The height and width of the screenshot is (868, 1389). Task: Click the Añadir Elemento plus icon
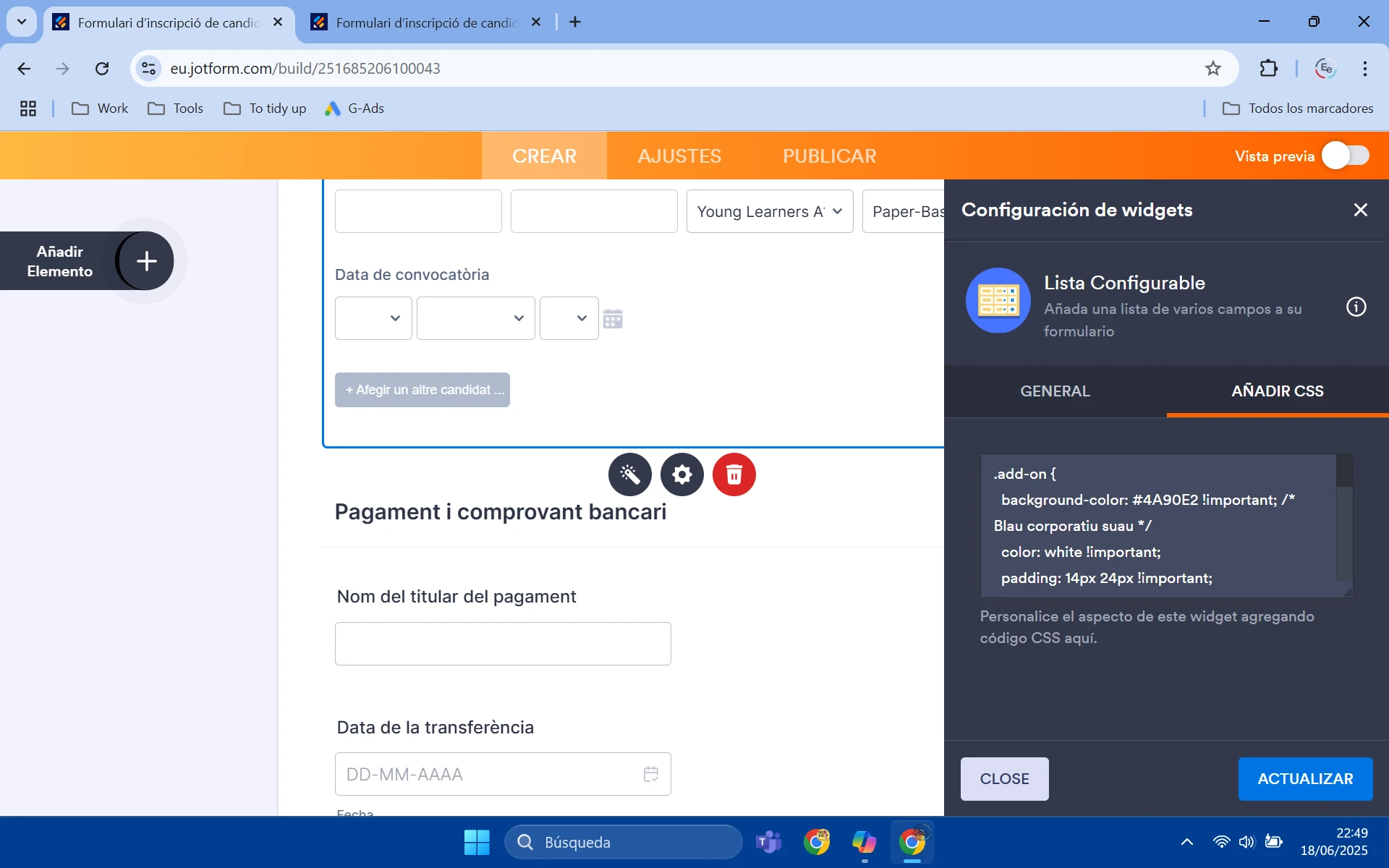tap(145, 261)
